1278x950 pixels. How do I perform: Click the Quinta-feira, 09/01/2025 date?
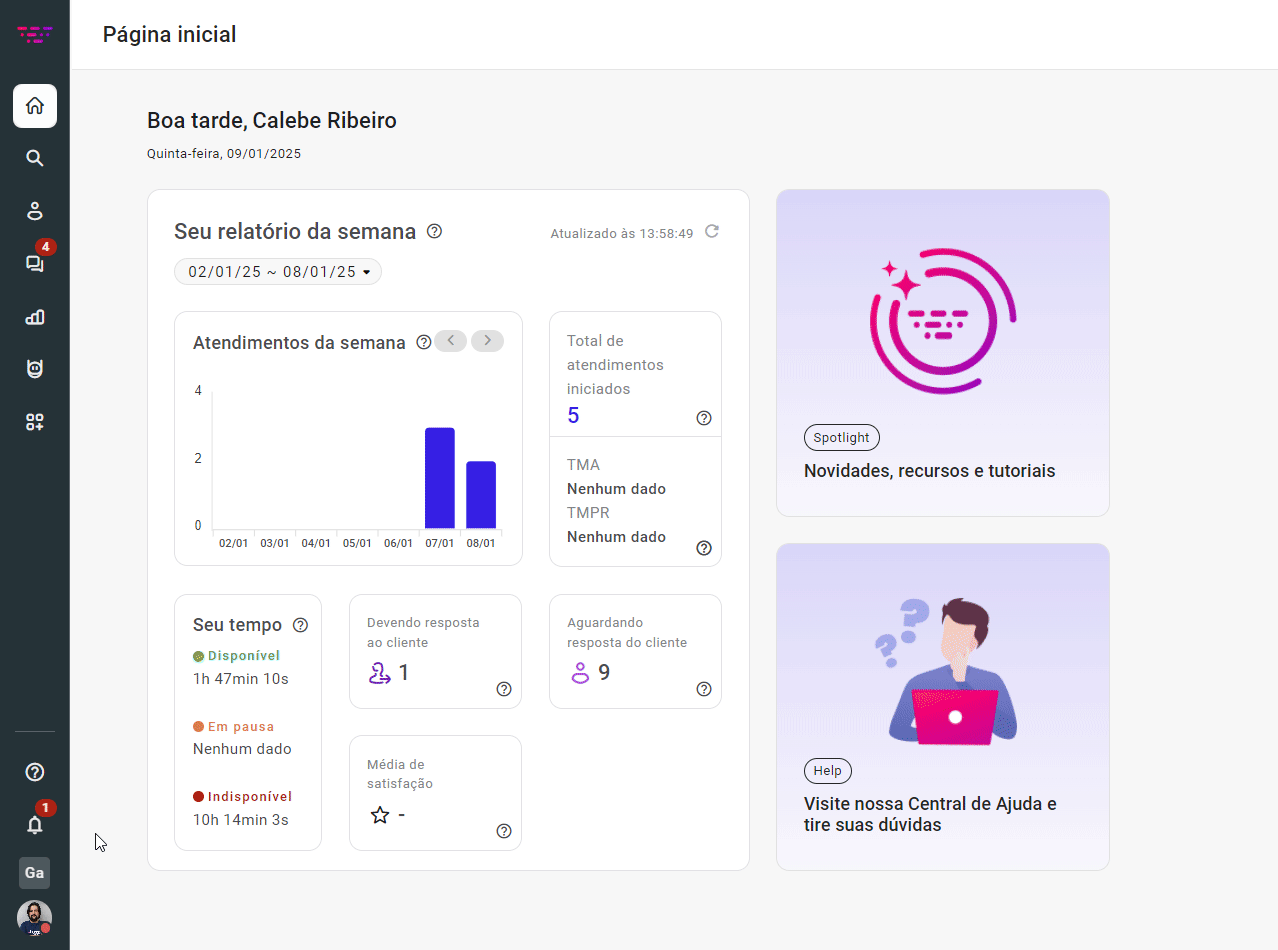pos(224,154)
